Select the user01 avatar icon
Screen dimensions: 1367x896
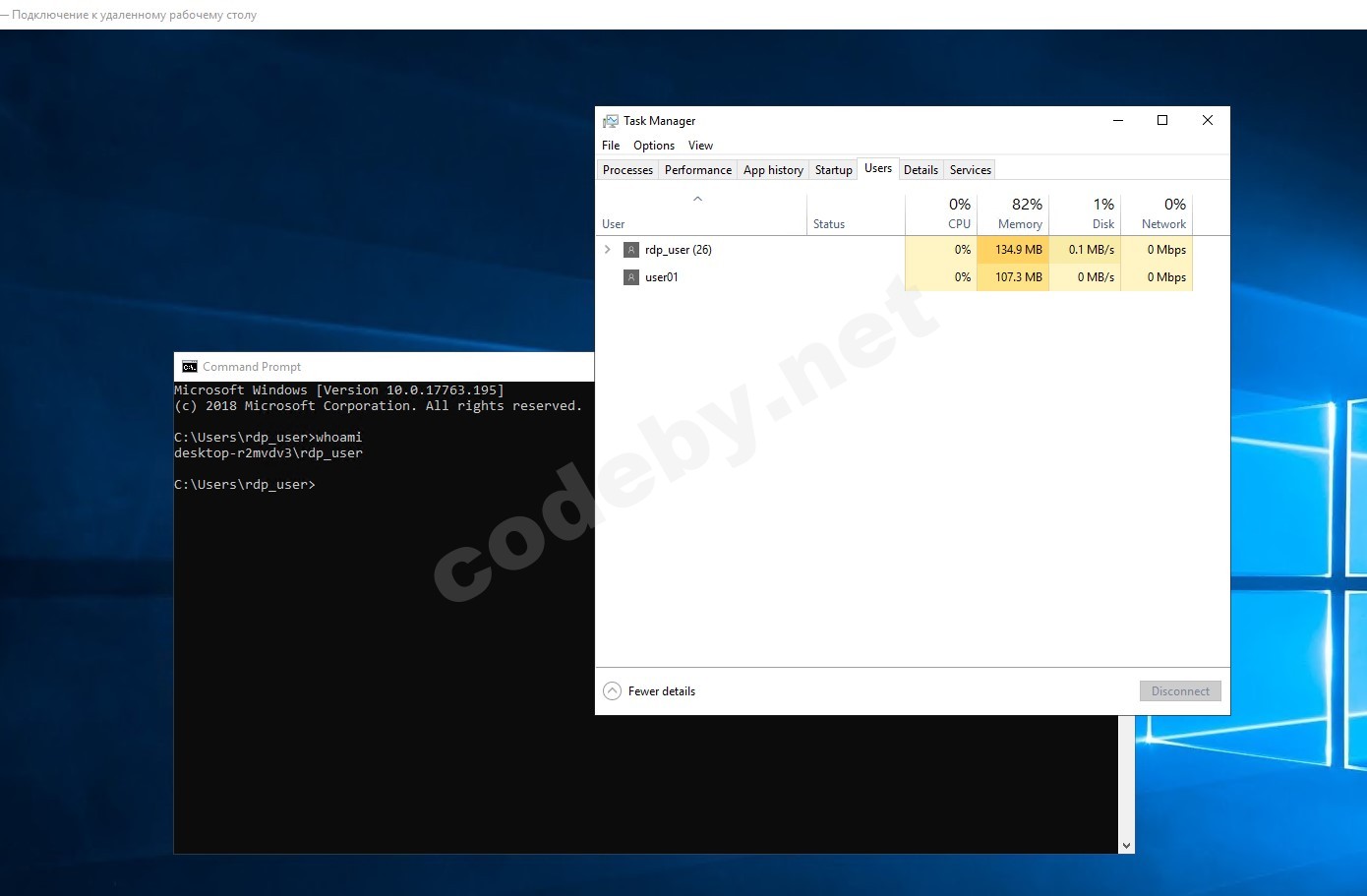[x=631, y=277]
